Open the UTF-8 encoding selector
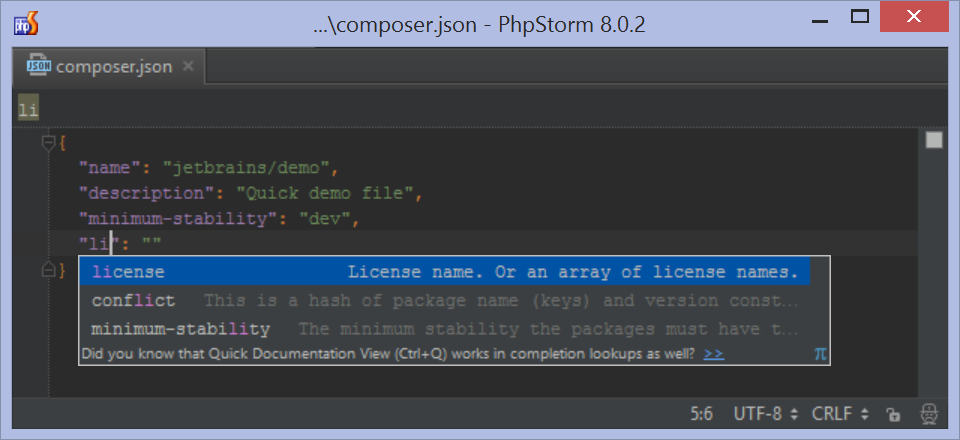Screen dimensions: 960x440 pos(765,414)
